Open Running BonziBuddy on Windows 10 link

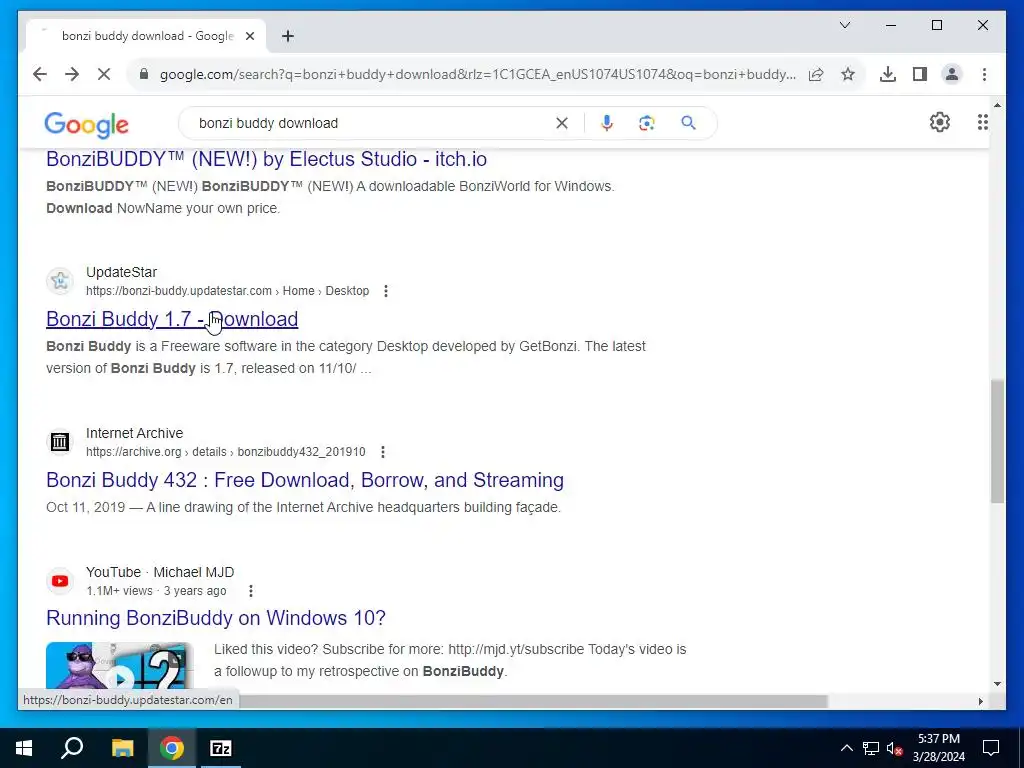[x=216, y=618]
